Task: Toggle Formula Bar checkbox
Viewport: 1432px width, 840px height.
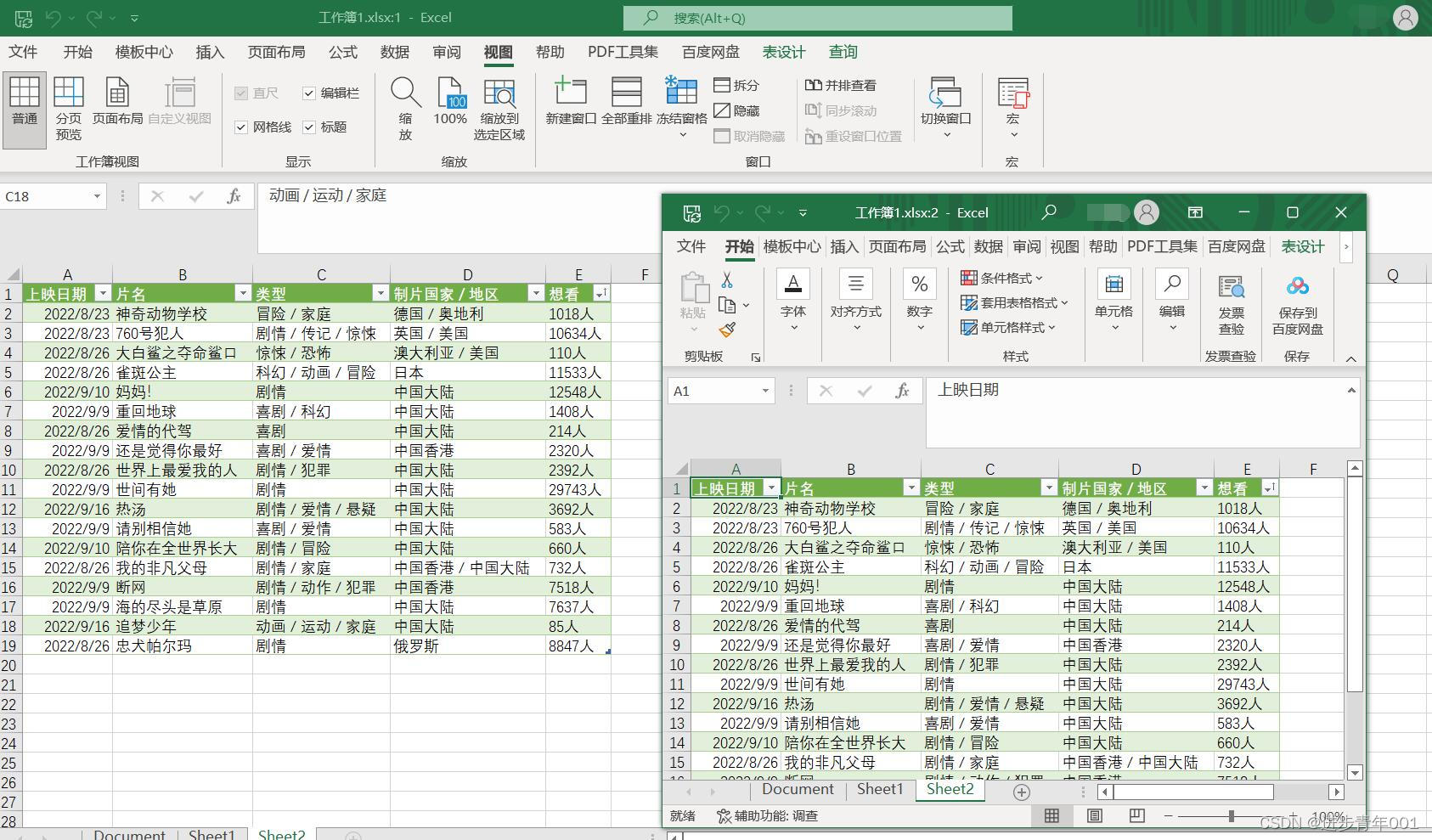Action: click(309, 93)
